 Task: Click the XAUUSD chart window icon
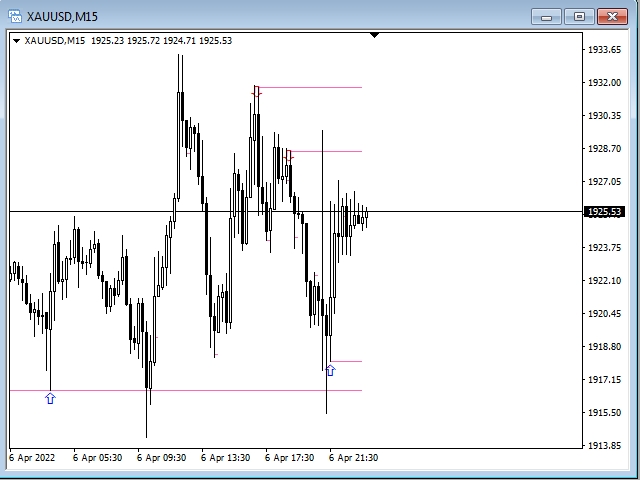pyautogui.click(x=15, y=16)
